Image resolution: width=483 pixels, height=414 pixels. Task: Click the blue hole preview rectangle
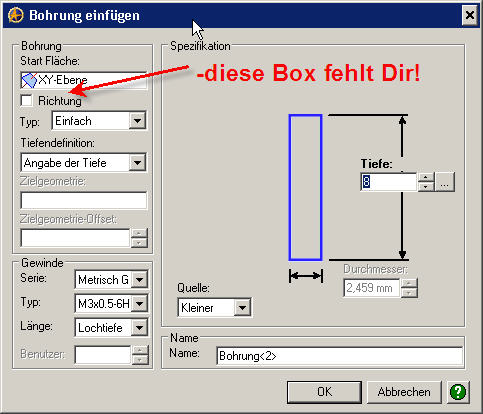(x=305, y=187)
